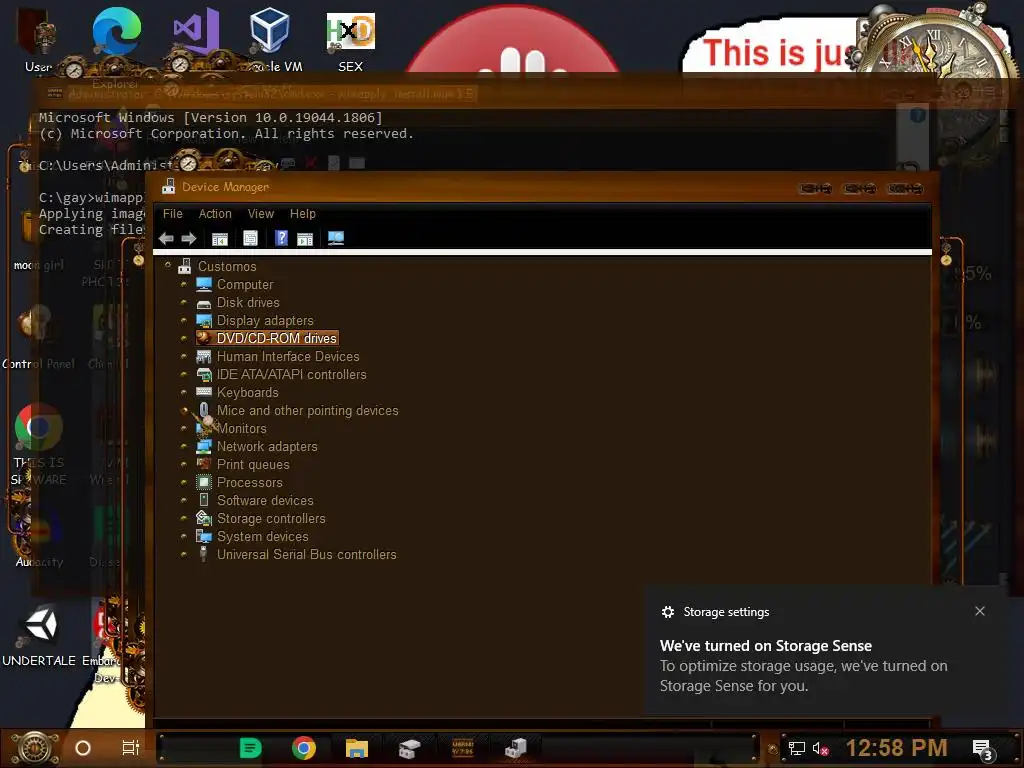Click the Forward arrow in Device Manager toolbar
The height and width of the screenshot is (768, 1024).
189,238
